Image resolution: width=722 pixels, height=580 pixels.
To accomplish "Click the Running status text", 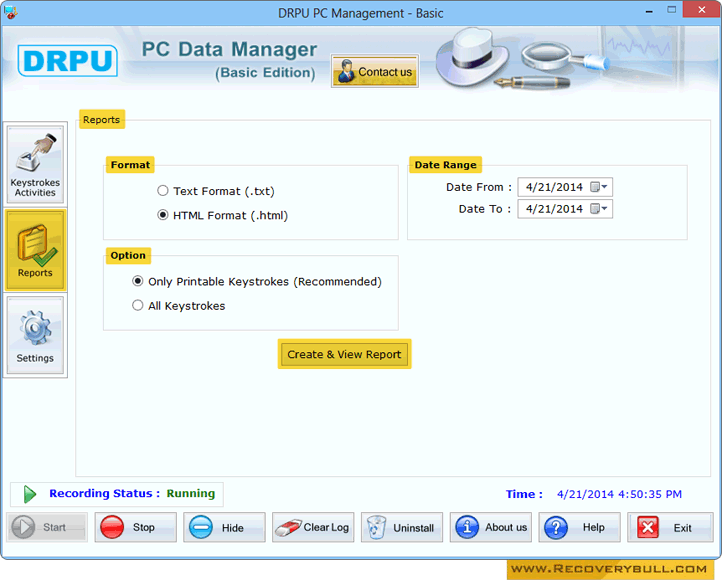I will point(191,493).
